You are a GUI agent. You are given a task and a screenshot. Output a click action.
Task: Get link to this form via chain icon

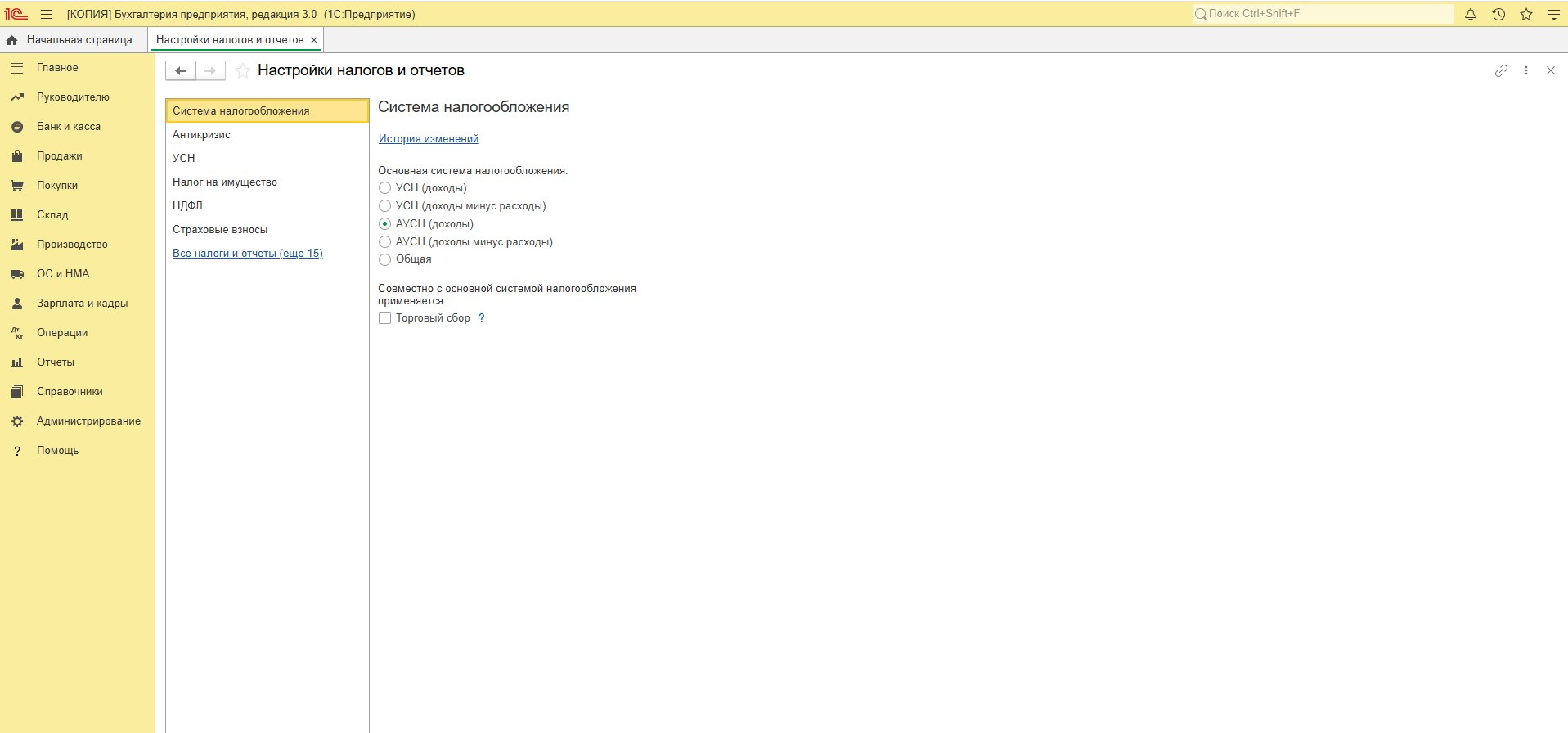click(1501, 70)
